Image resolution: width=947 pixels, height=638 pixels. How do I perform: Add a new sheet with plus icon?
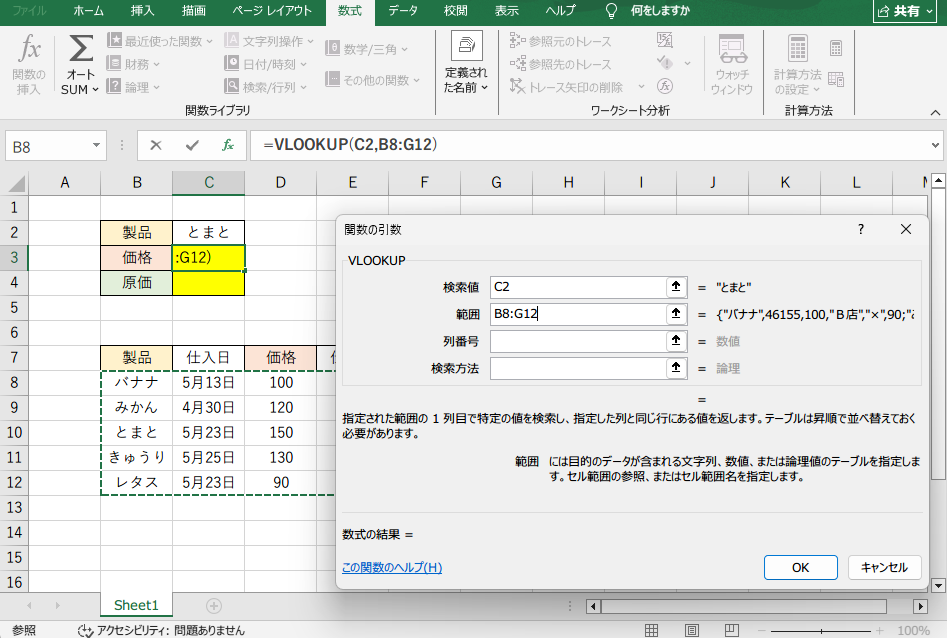213,605
